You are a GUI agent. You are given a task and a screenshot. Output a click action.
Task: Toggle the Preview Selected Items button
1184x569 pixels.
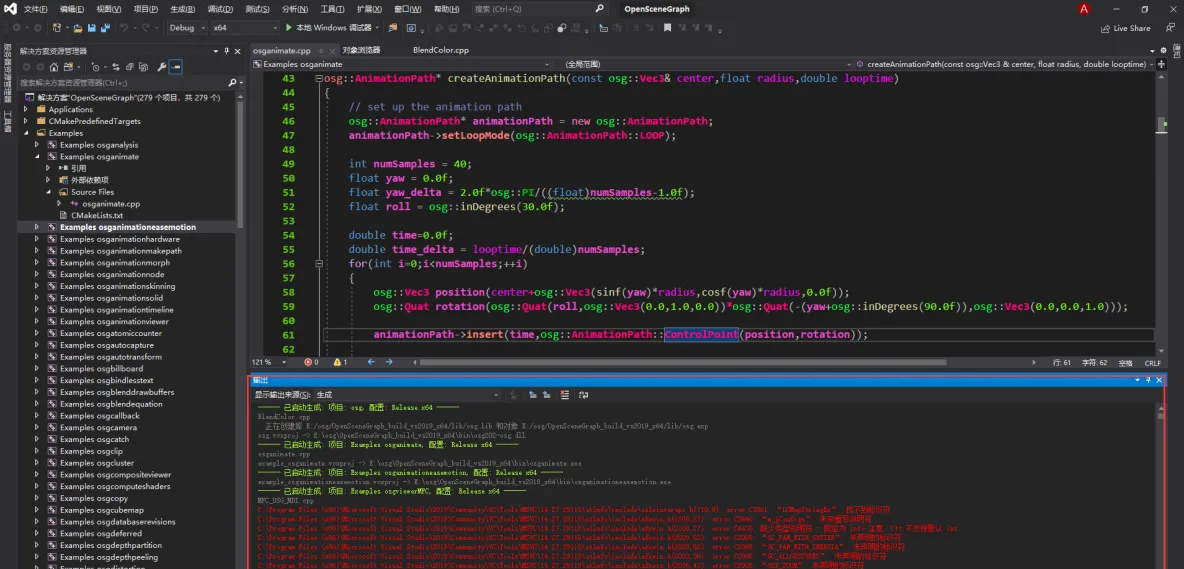coord(175,66)
